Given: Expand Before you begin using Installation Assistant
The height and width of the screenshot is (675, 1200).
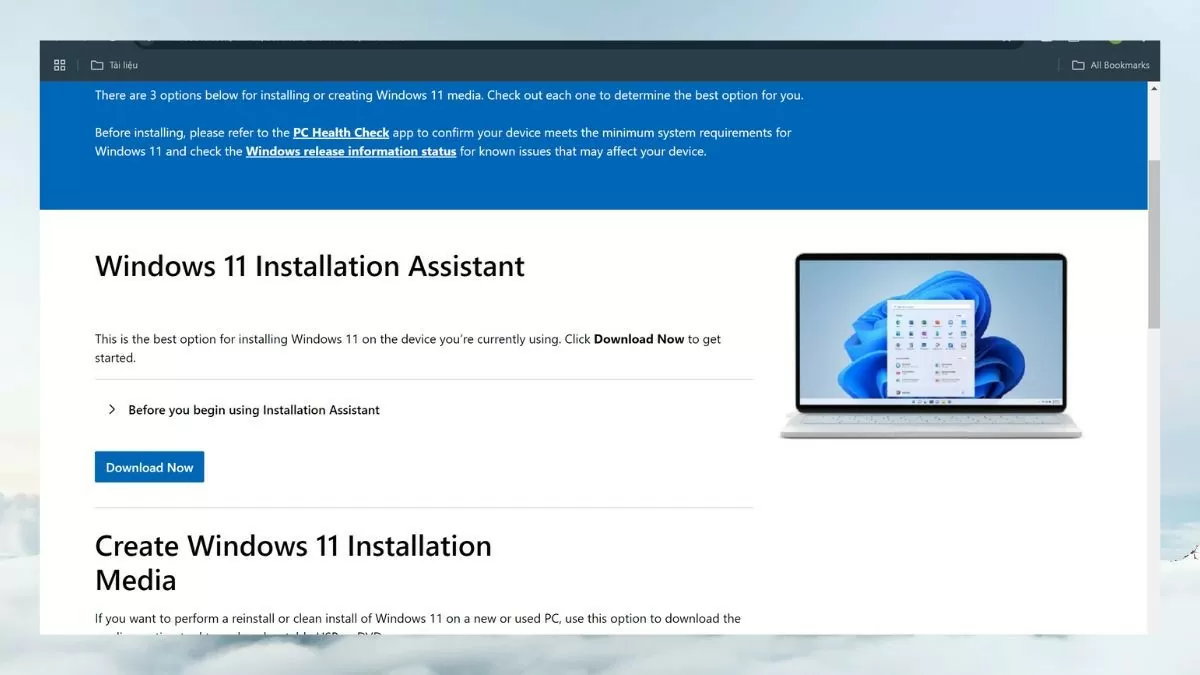Looking at the screenshot, I should click(x=112, y=410).
